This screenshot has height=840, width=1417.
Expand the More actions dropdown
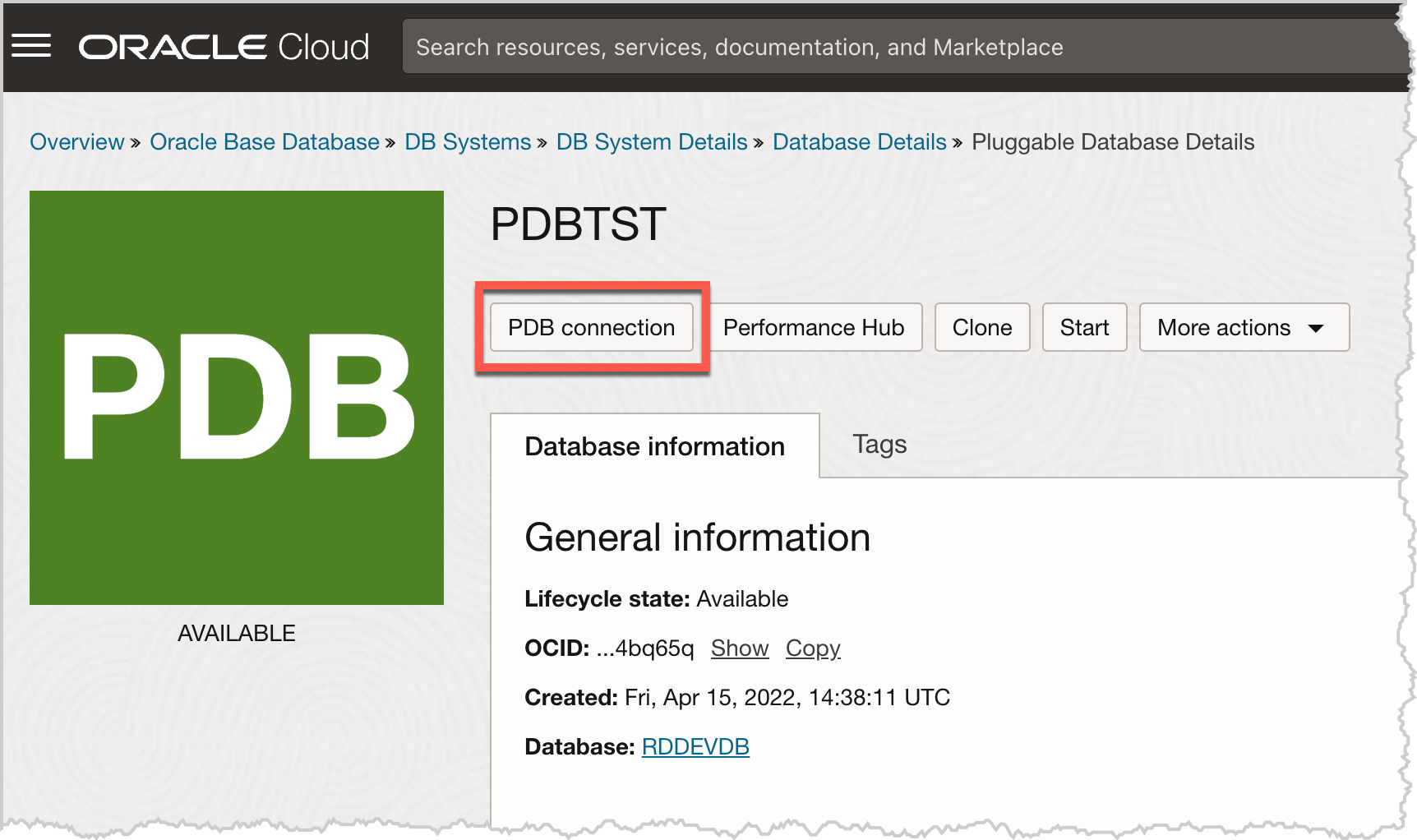1244,327
